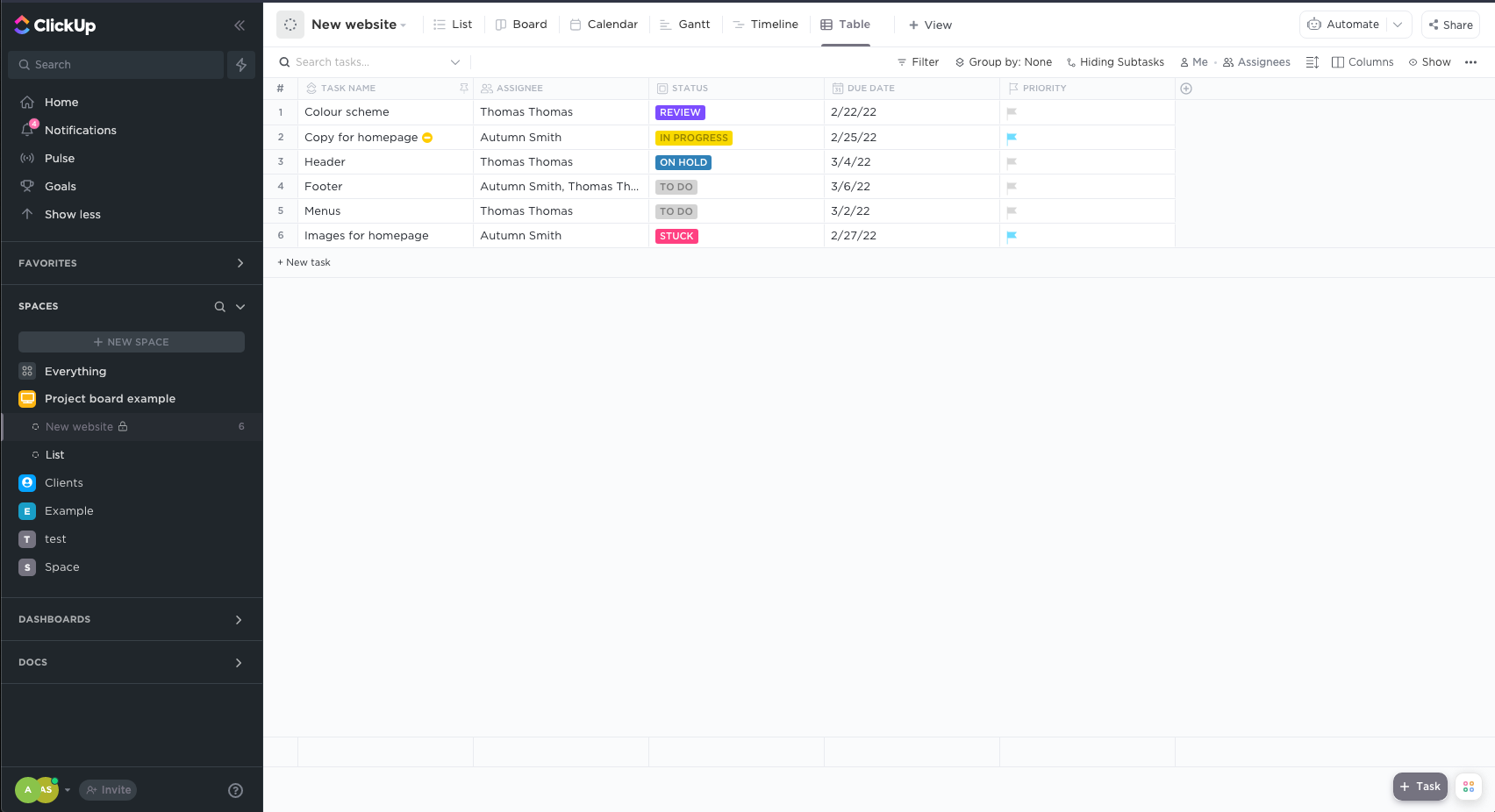Screen dimensions: 1495x812
Task: Search spaces using magnifier icon
Action: (x=219, y=307)
